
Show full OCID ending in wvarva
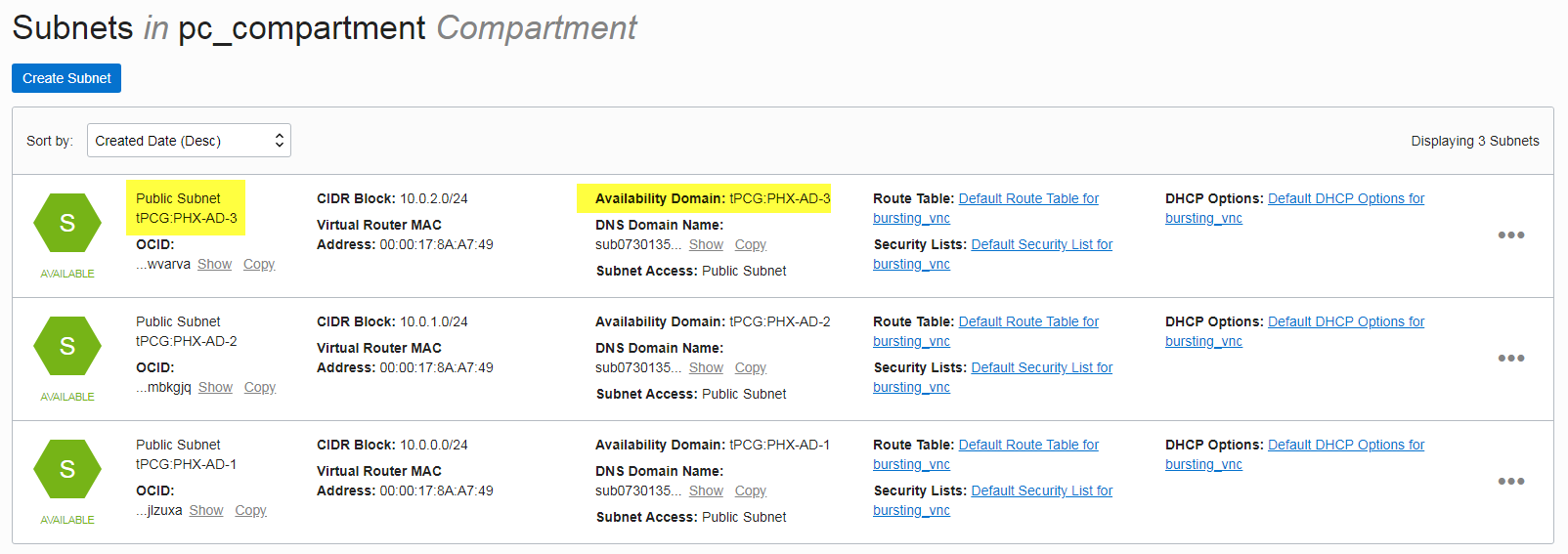[x=214, y=264]
